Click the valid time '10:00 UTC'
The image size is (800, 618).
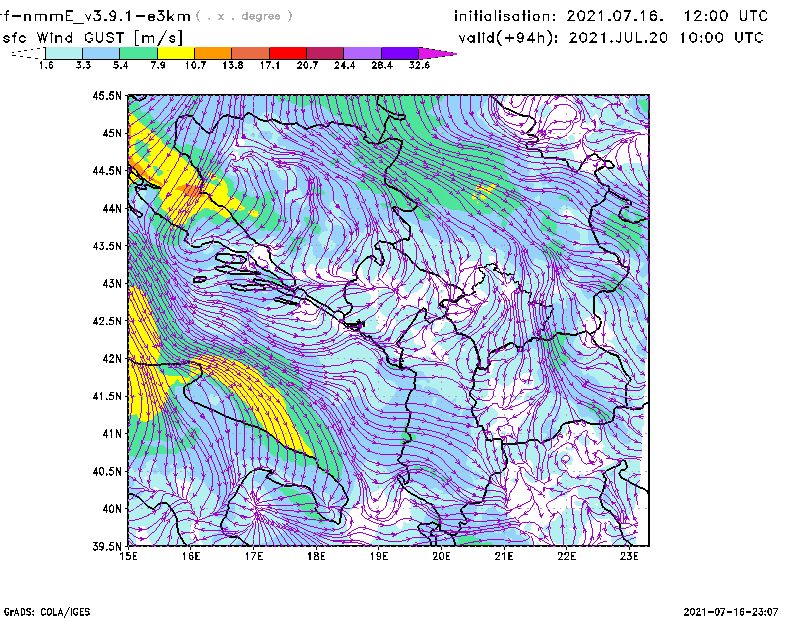coord(721,38)
